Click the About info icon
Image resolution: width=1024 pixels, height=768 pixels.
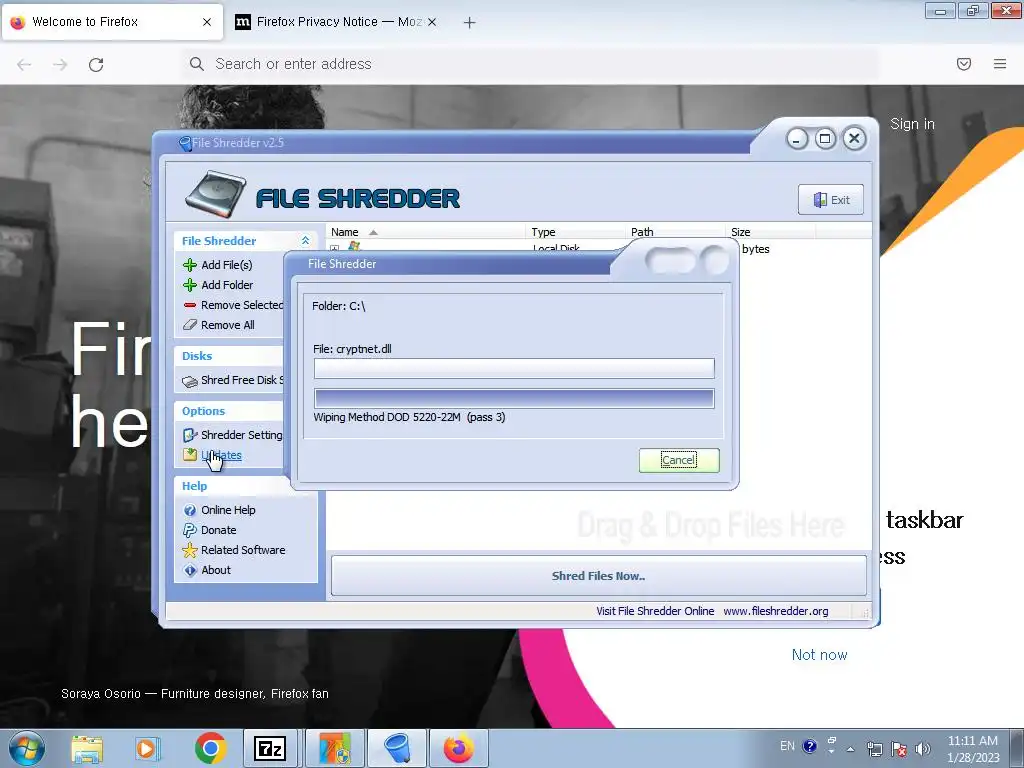(190, 571)
